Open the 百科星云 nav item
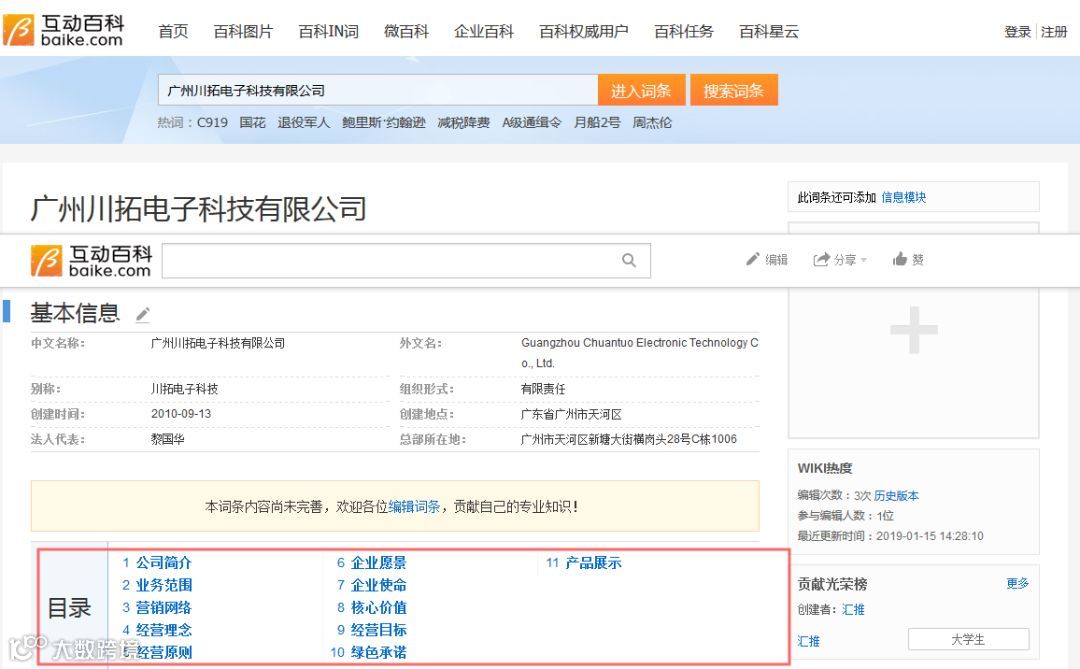Viewport: 1080px width, 669px height. tap(769, 31)
